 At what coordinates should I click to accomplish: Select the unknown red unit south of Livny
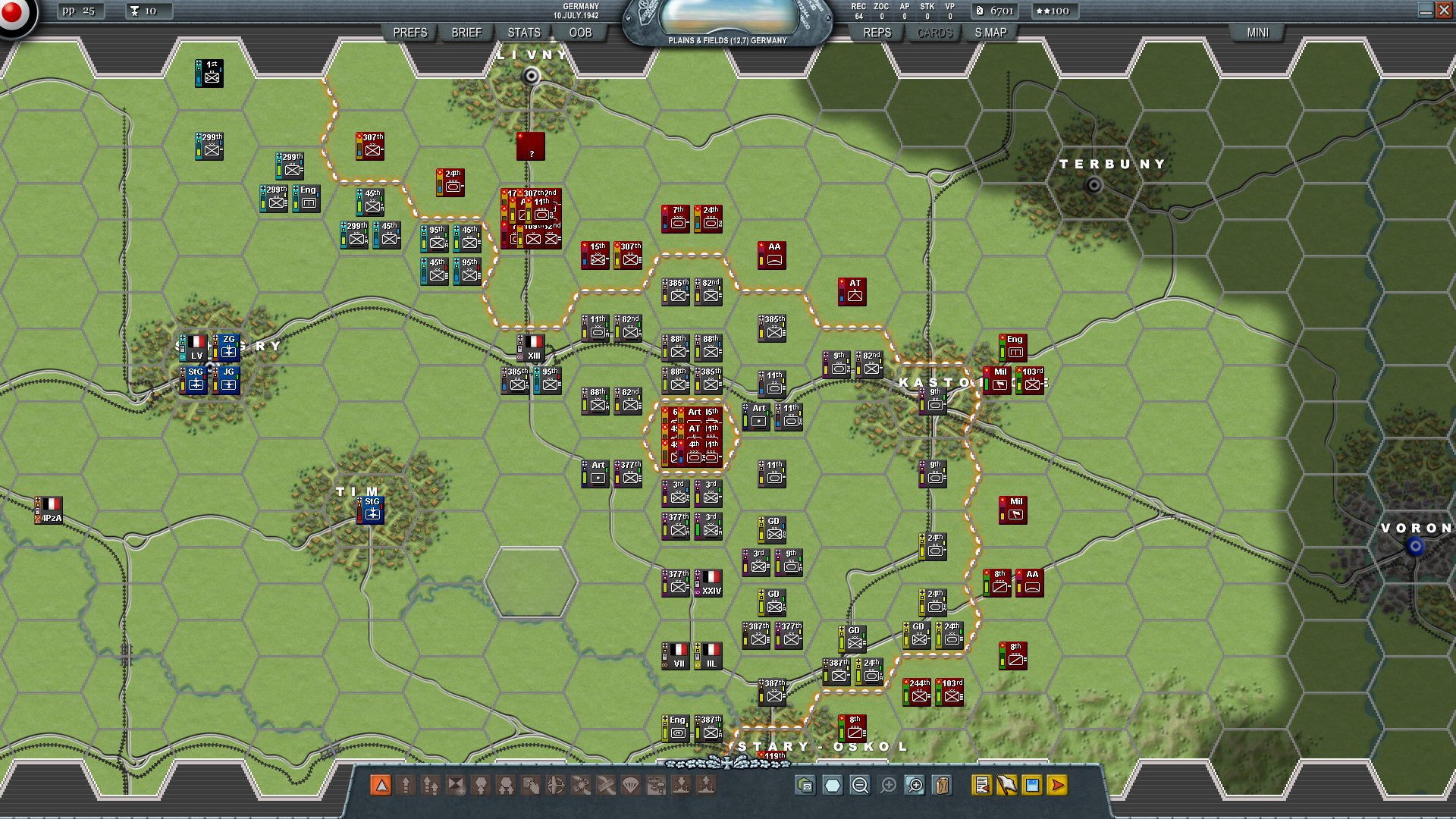click(x=531, y=146)
